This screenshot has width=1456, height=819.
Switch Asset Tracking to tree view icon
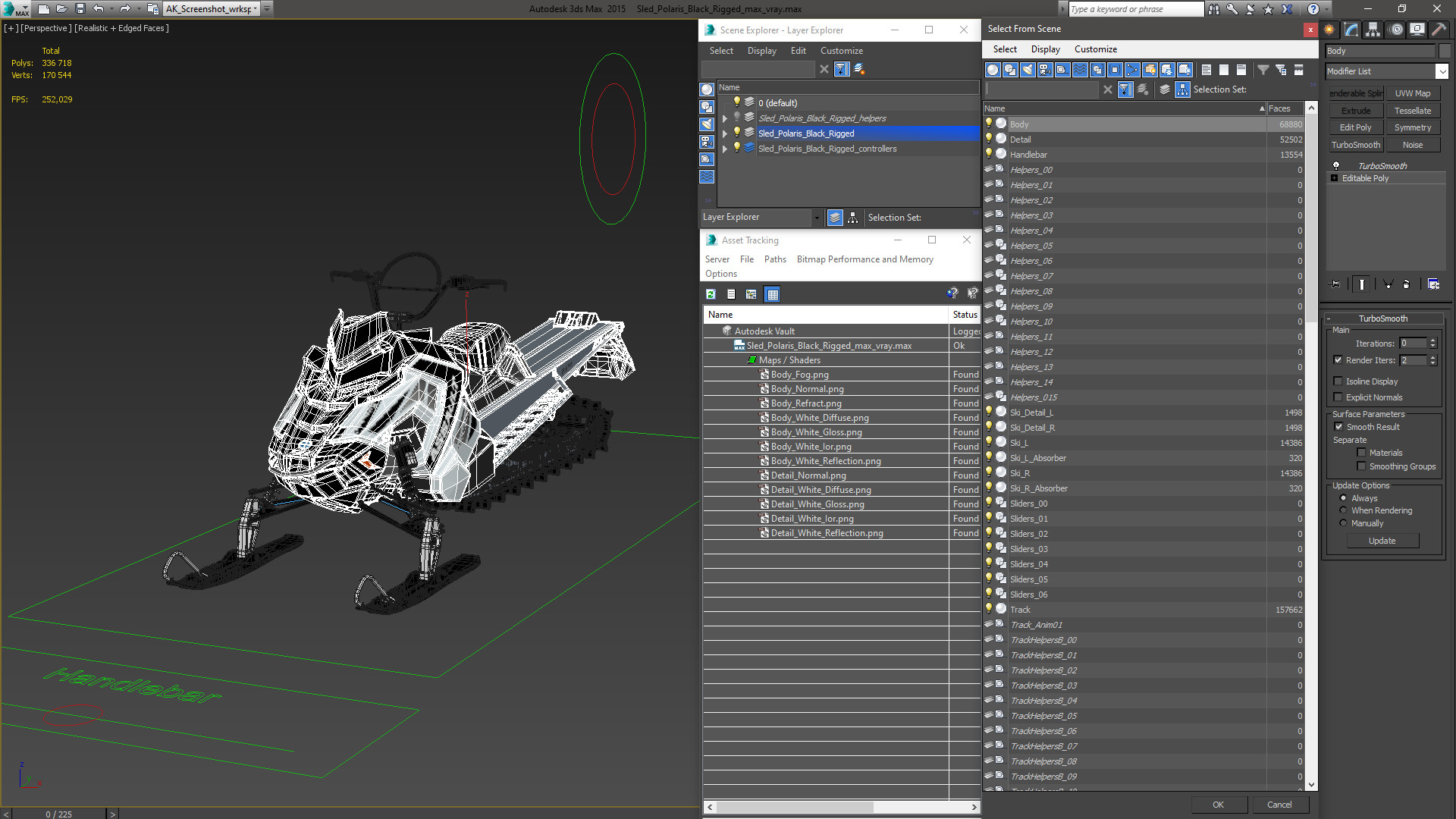click(x=751, y=294)
